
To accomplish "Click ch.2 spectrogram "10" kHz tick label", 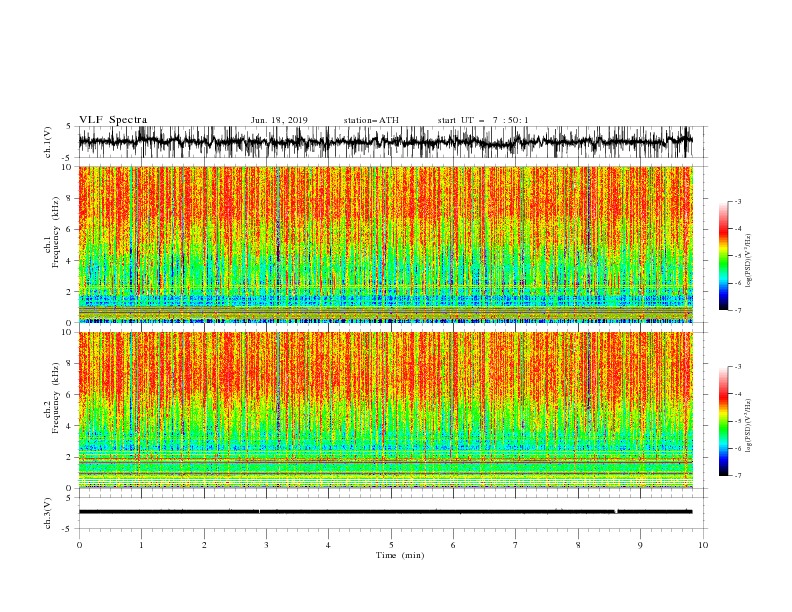I will point(67,332).
